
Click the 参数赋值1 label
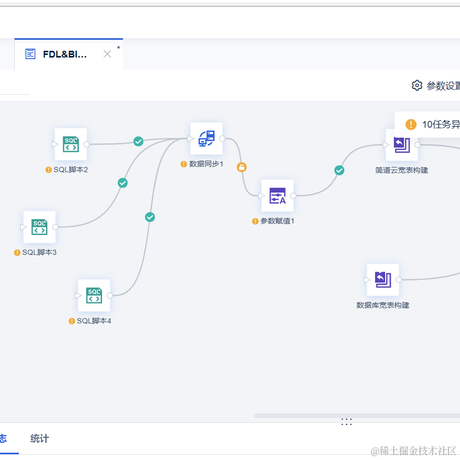click(x=277, y=221)
